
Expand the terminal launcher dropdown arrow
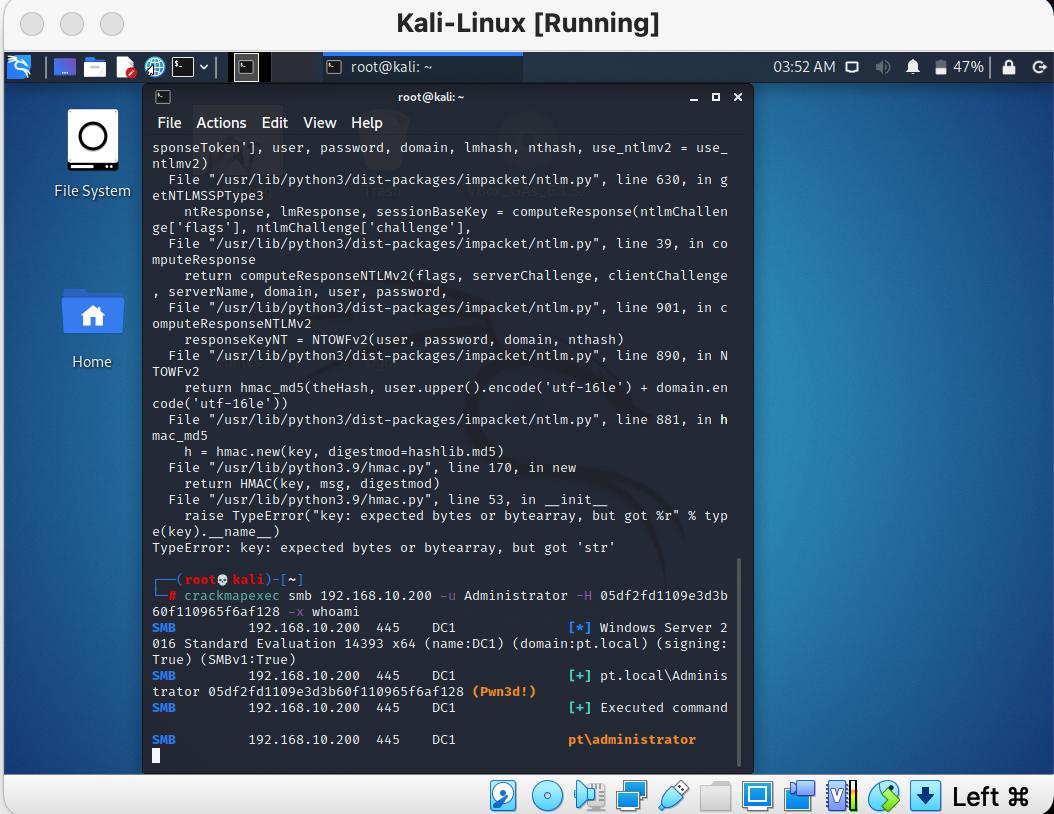204,67
